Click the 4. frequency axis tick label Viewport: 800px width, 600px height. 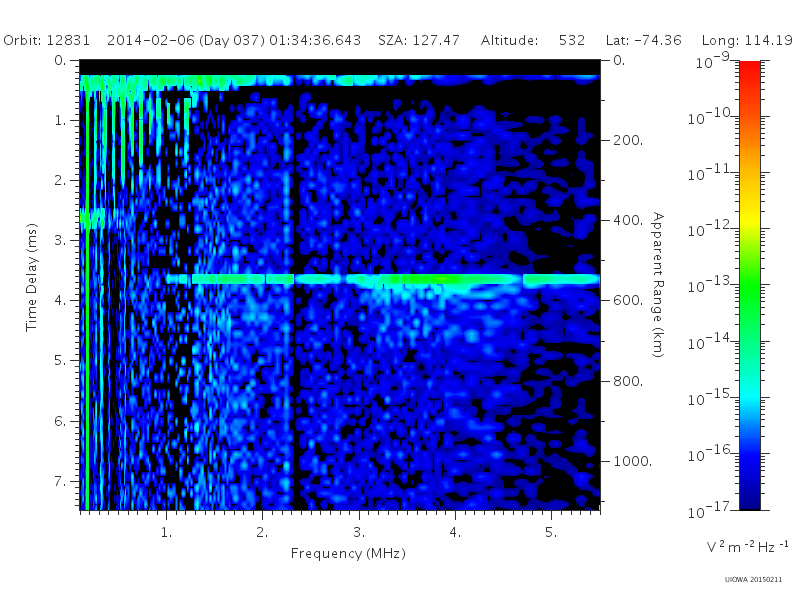(455, 533)
